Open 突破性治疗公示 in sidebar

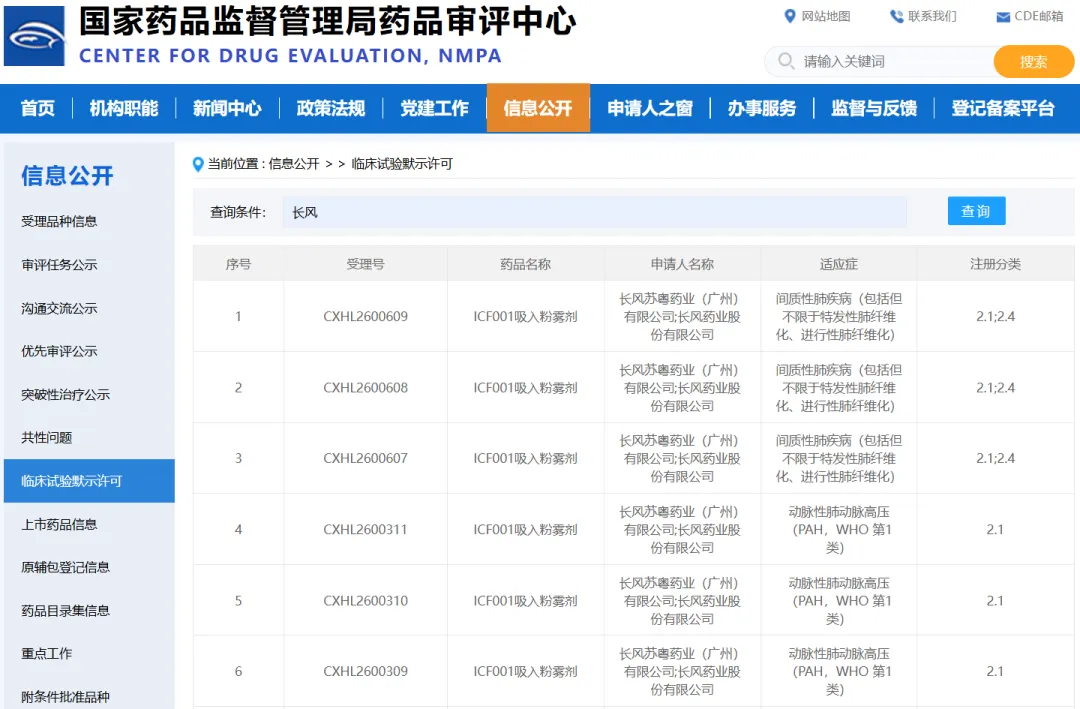[x=65, y=395]
